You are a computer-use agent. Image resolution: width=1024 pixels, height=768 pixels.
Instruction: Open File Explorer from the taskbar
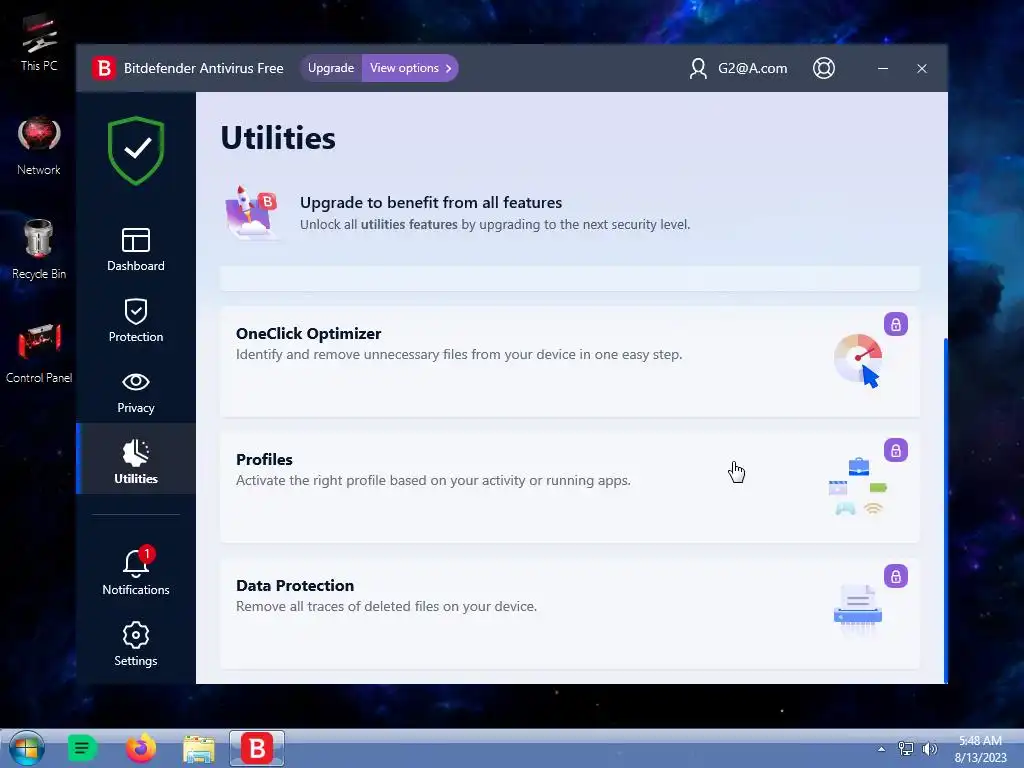click(x=199, y=749)
